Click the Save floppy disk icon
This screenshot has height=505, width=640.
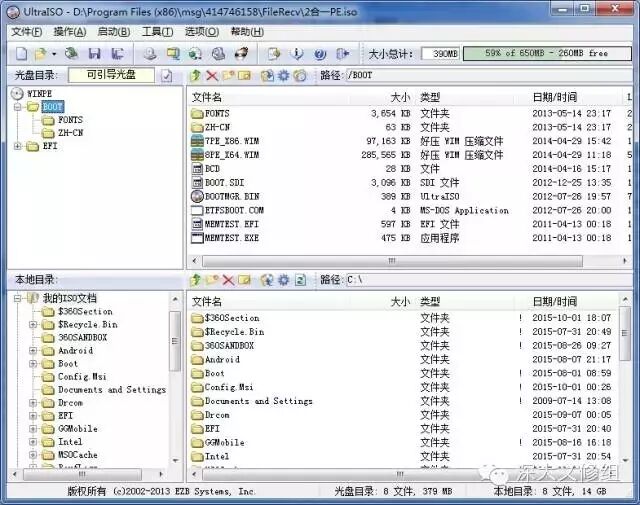[x=95, y=53]
